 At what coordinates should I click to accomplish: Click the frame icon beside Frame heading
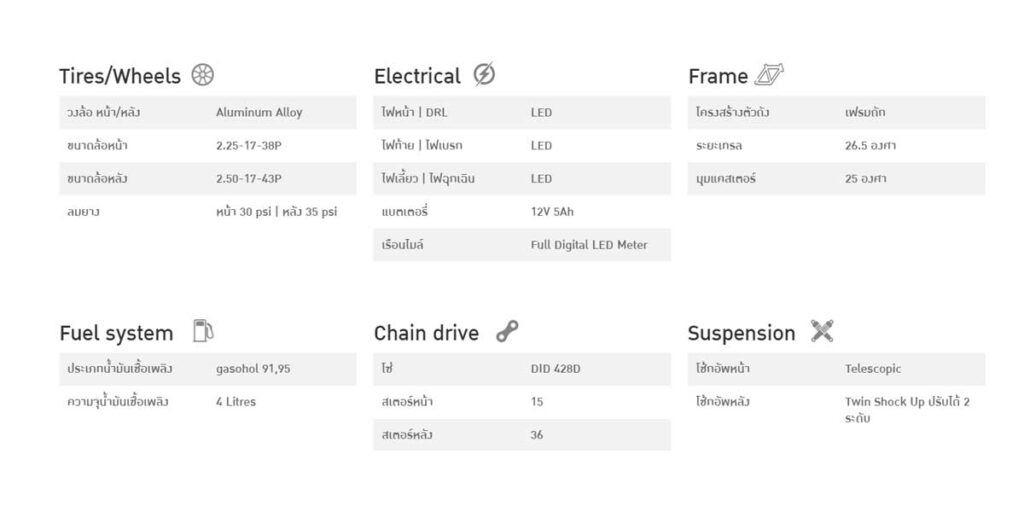(x=769, y=74)
